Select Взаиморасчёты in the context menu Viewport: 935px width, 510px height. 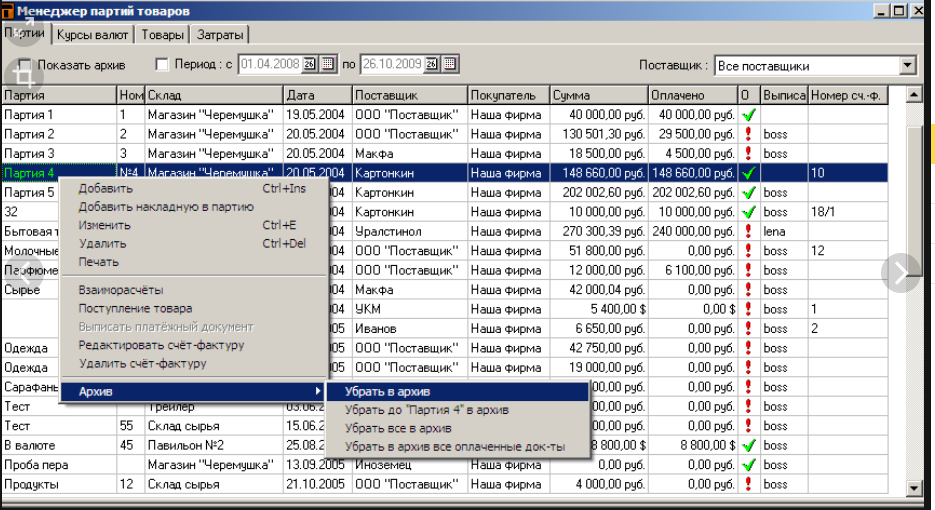tap(121, 290)
